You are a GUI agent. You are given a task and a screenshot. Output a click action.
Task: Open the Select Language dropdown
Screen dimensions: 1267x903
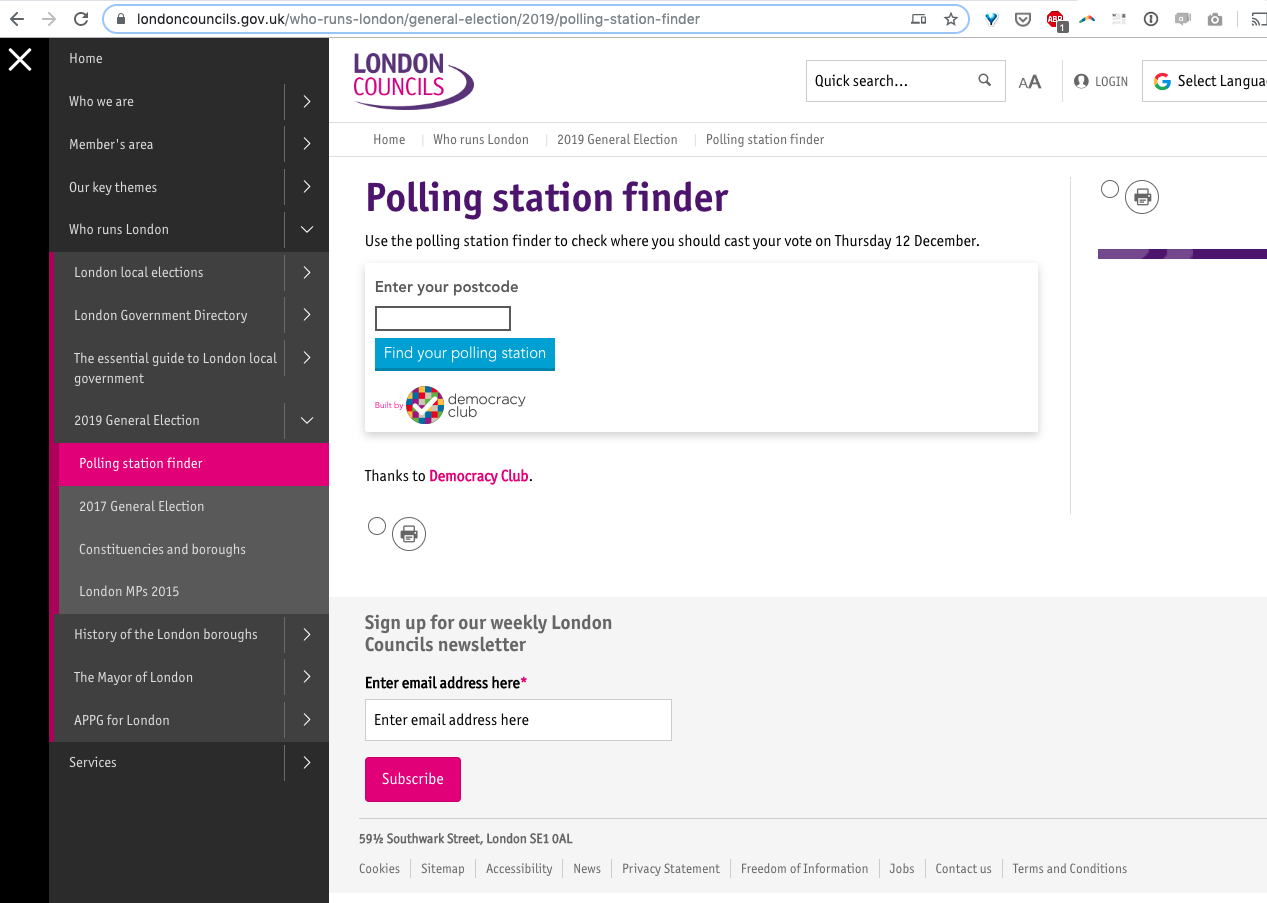(x=1205, y=81)
